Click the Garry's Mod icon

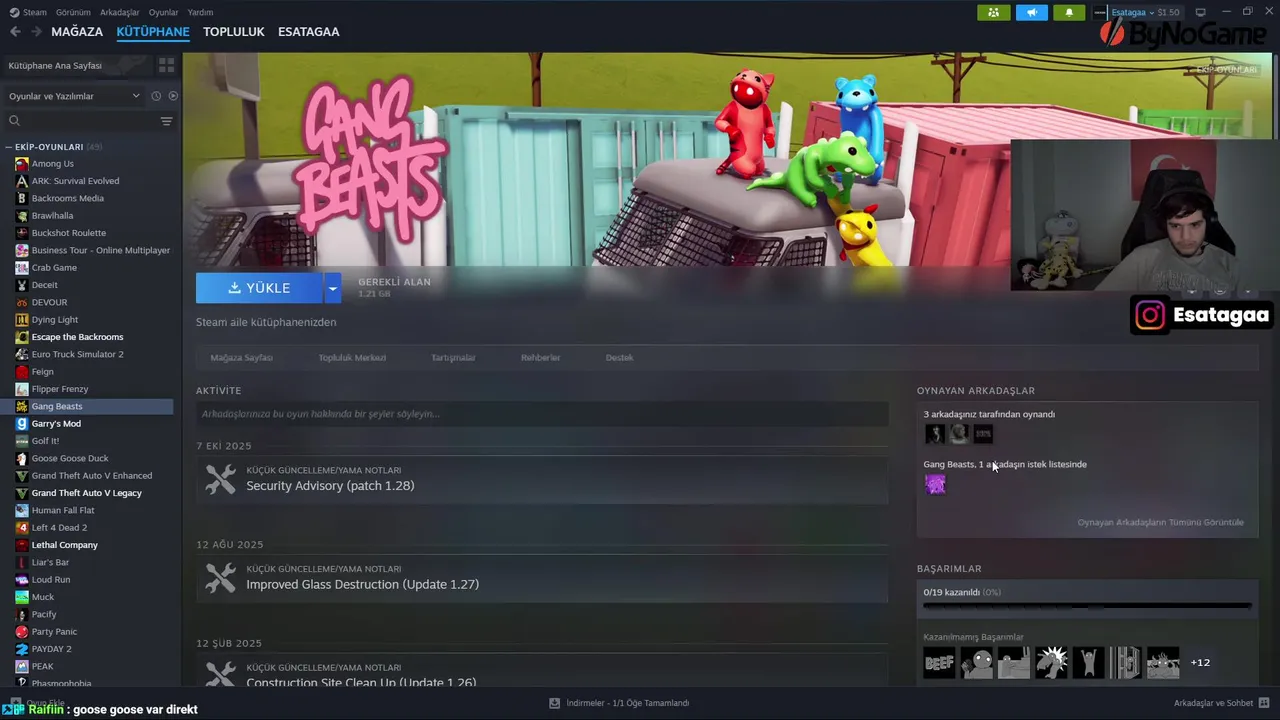click(x=22, y=424)
